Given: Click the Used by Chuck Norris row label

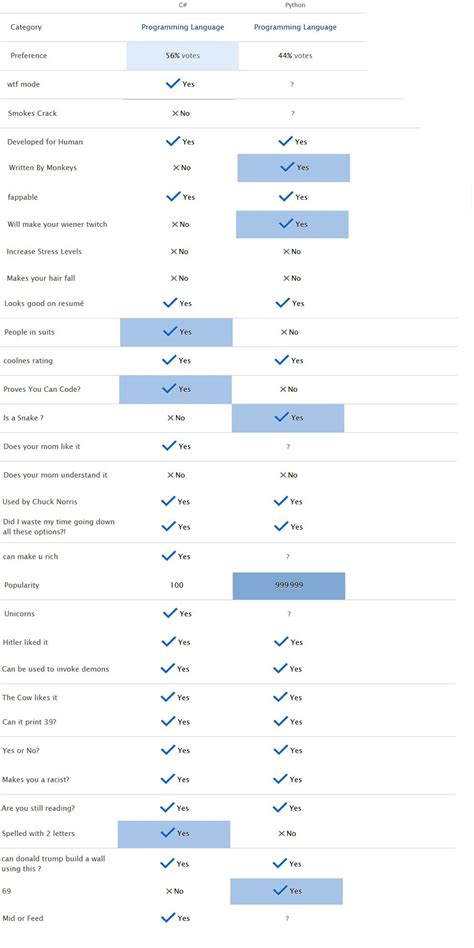Looking at the screenshot, I should [40, 502].
